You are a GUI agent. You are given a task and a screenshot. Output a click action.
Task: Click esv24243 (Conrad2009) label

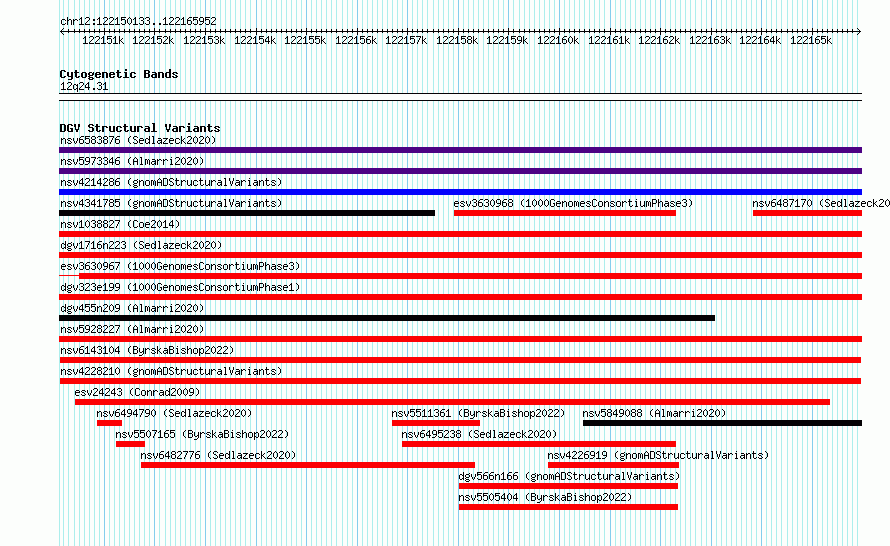point(137,392)
